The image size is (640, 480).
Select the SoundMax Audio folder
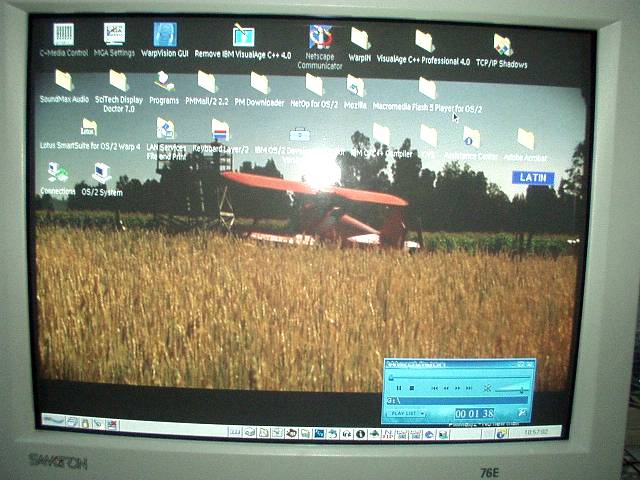pos(64,80)
